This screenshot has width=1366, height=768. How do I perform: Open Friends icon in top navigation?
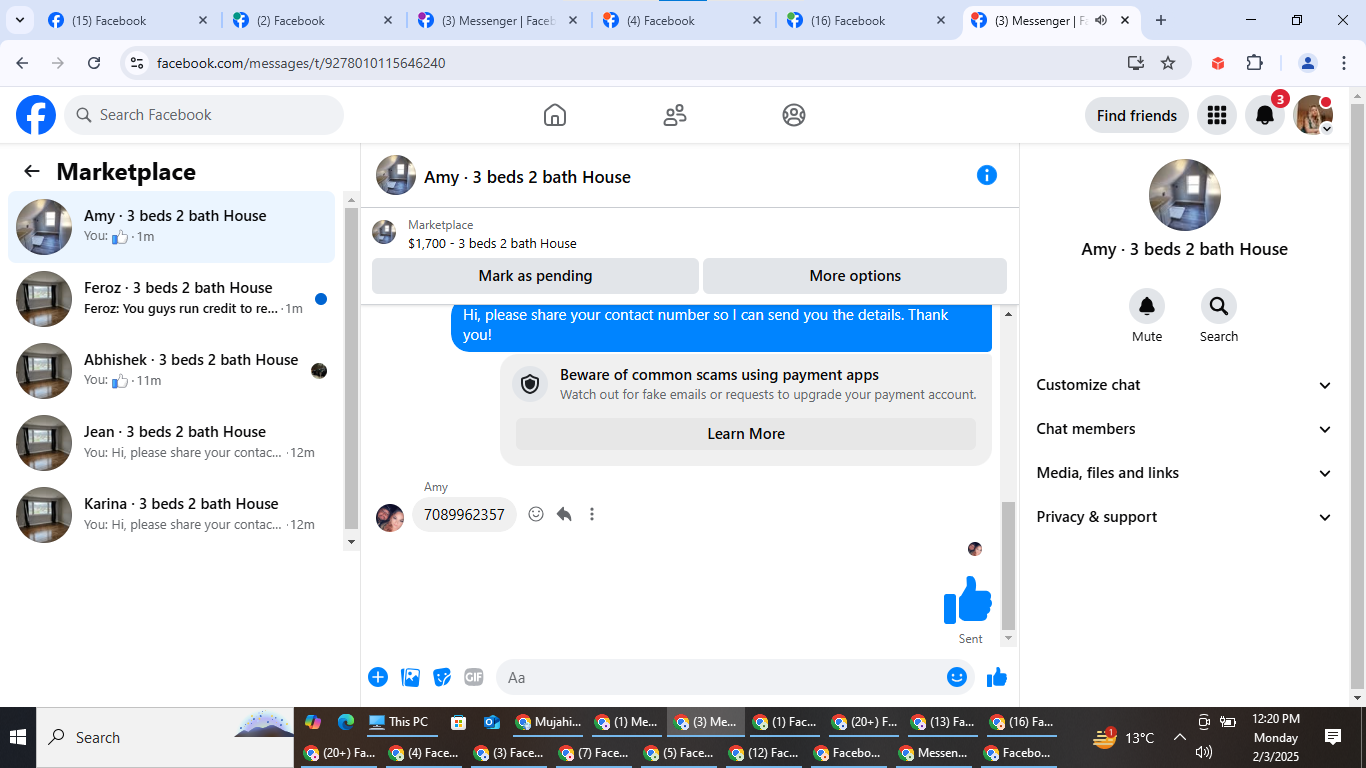click(675, 115)
